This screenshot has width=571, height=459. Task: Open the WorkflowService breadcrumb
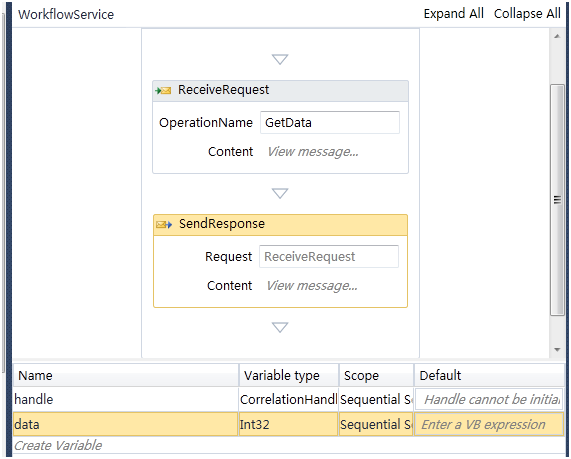tap(66, 15)
